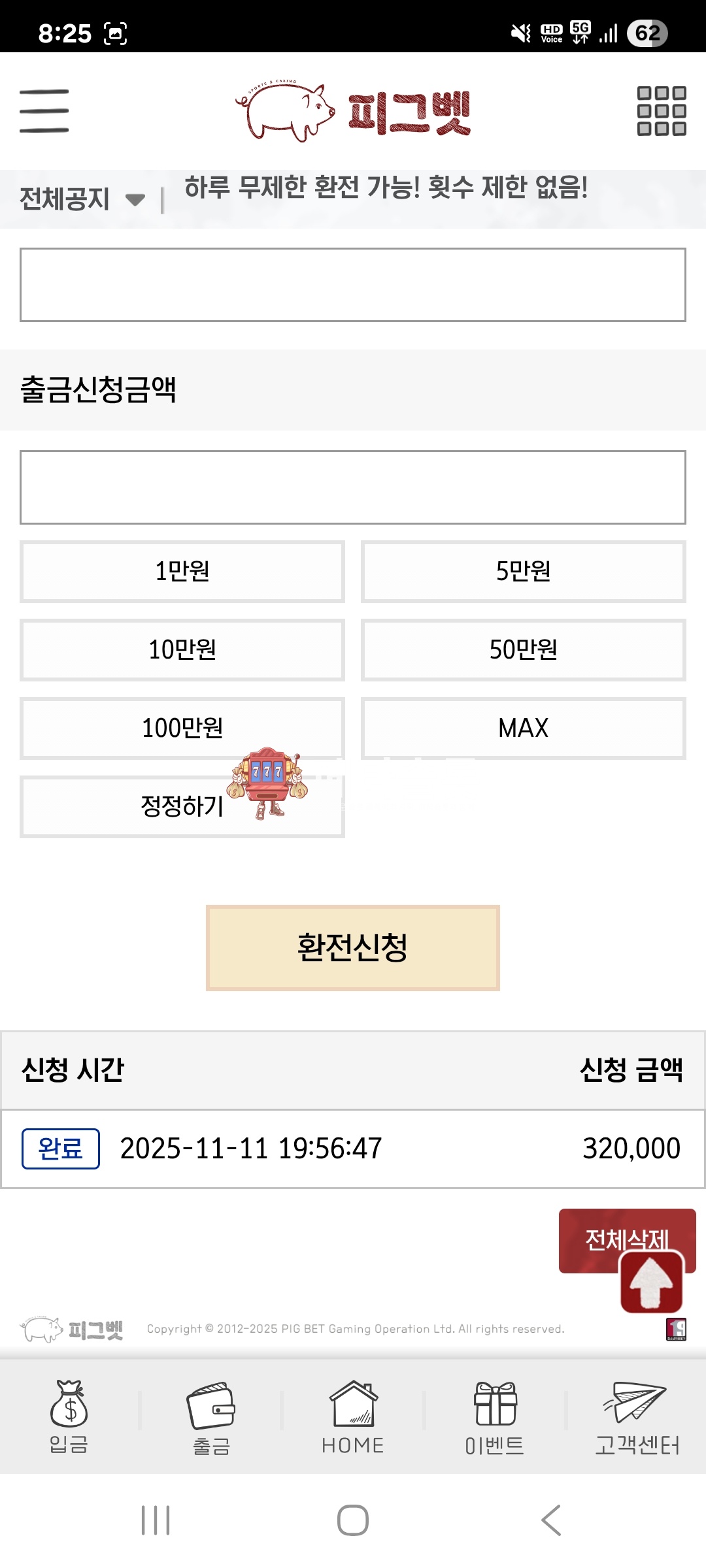
Task: Focus the 출금신청금액 input field
Action: pyautogui.click(x=353, y=487)
